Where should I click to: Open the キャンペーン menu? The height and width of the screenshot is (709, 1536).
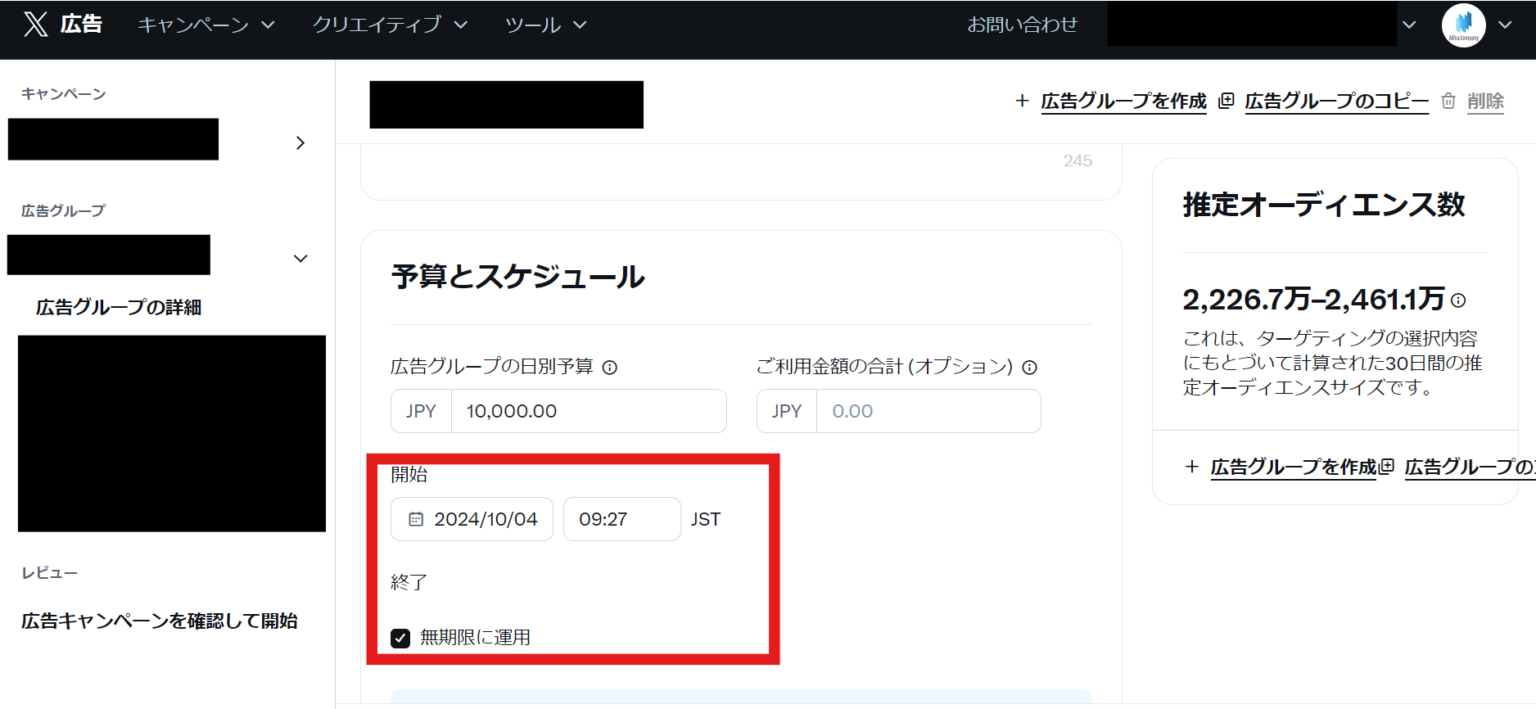tap(205, 25)
